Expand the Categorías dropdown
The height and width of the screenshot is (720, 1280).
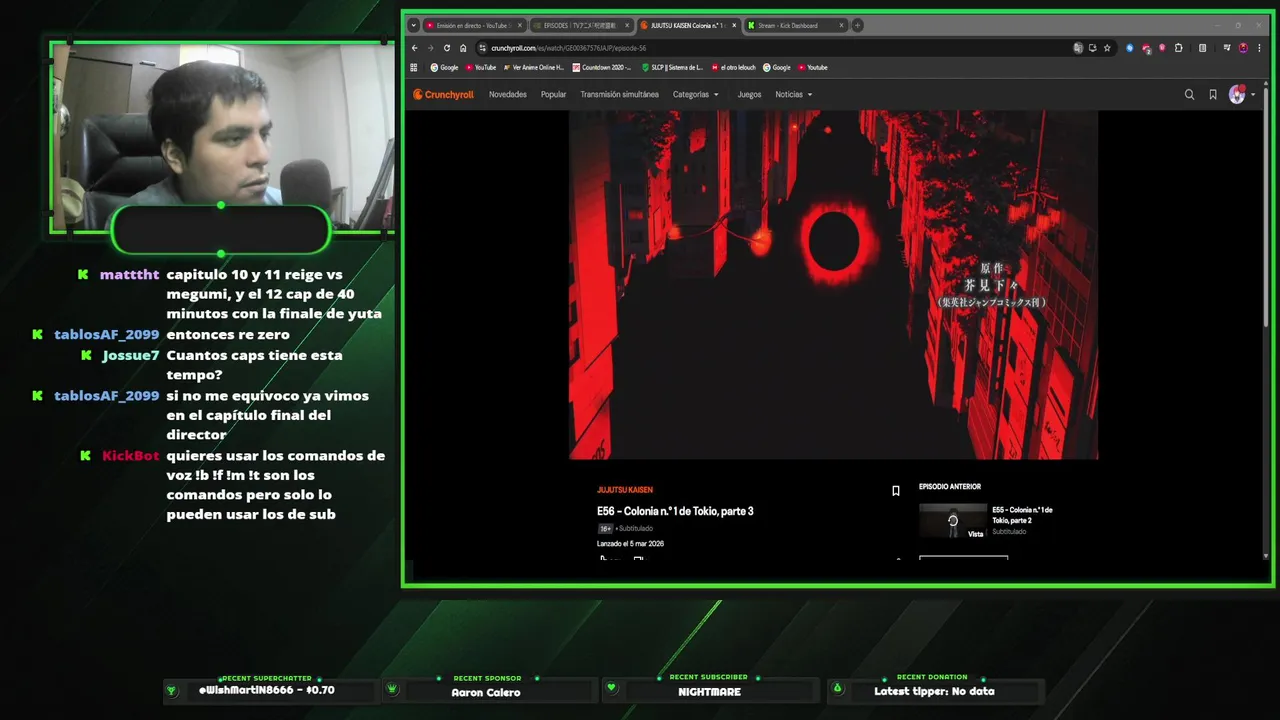point(695,95)
